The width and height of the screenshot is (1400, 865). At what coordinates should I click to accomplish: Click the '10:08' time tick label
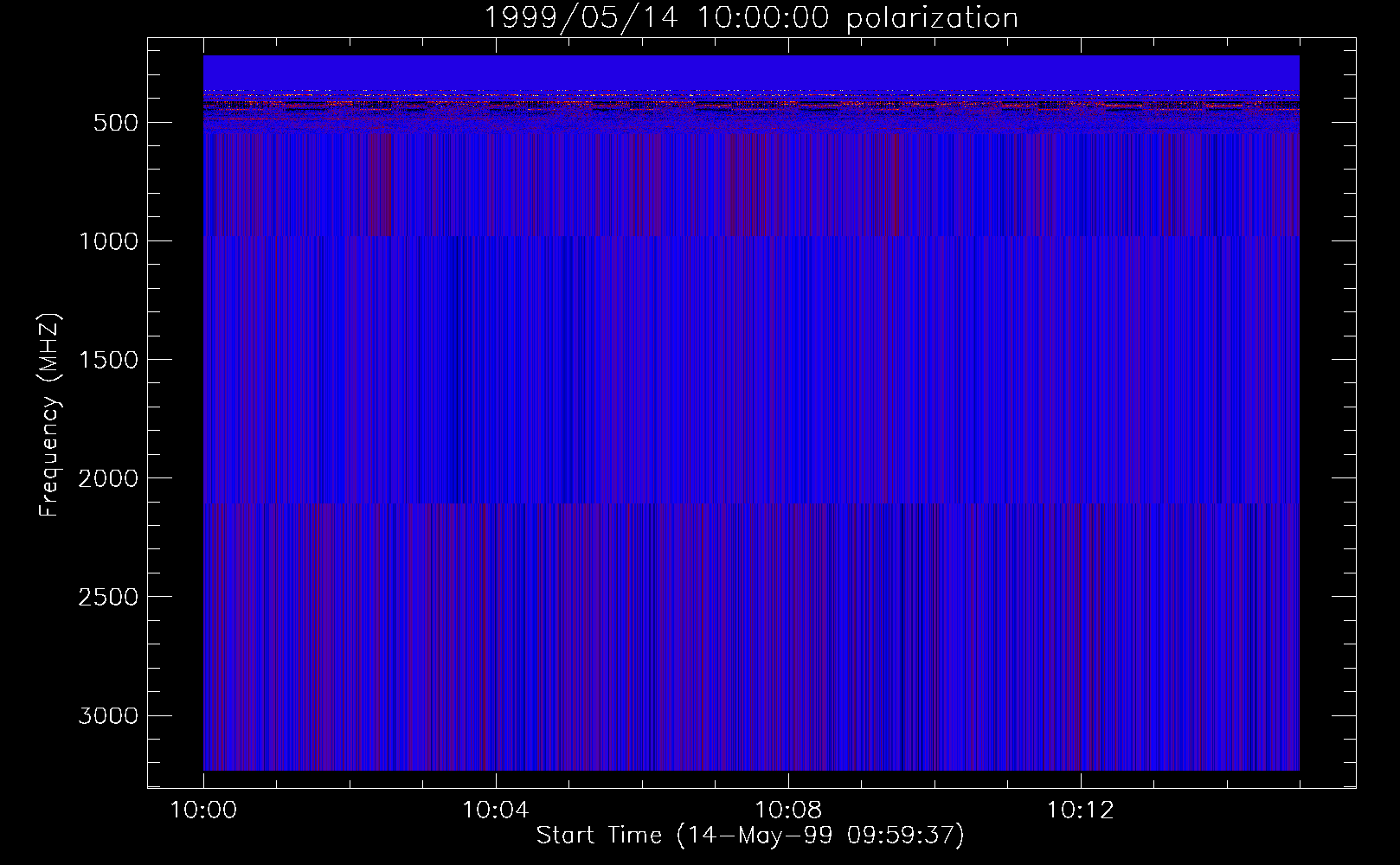(x=787, y=811)
